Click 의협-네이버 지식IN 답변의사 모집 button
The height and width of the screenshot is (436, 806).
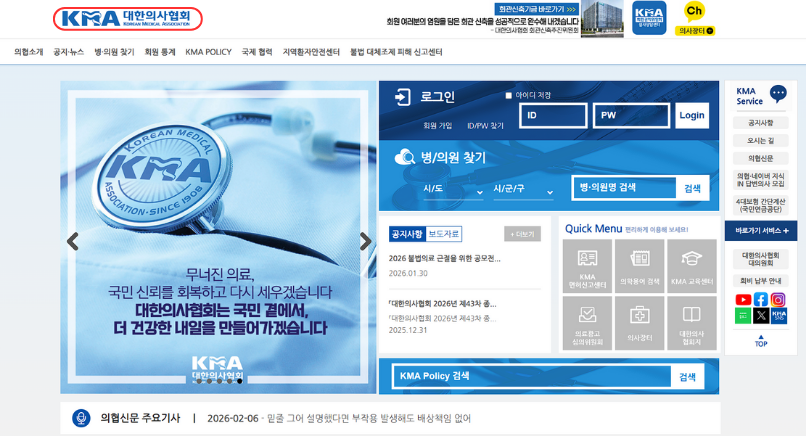point(761,179)
